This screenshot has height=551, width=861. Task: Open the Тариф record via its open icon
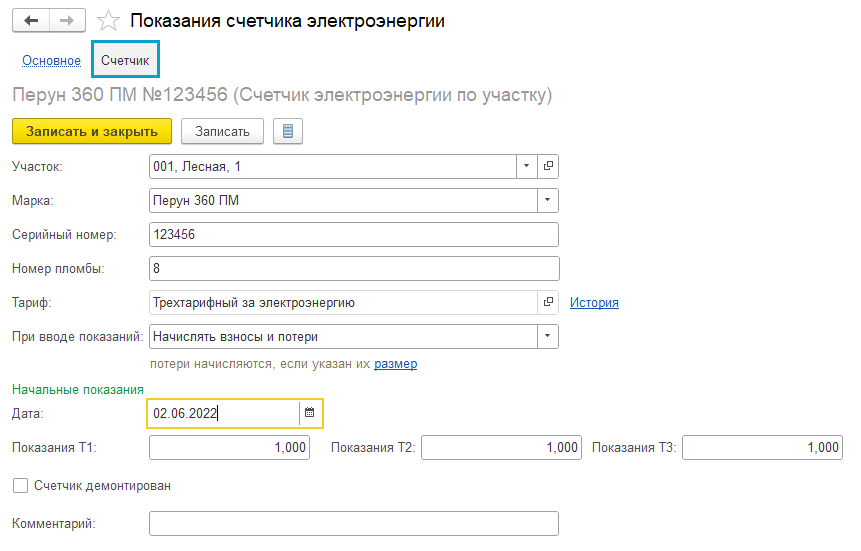[548, 302]
